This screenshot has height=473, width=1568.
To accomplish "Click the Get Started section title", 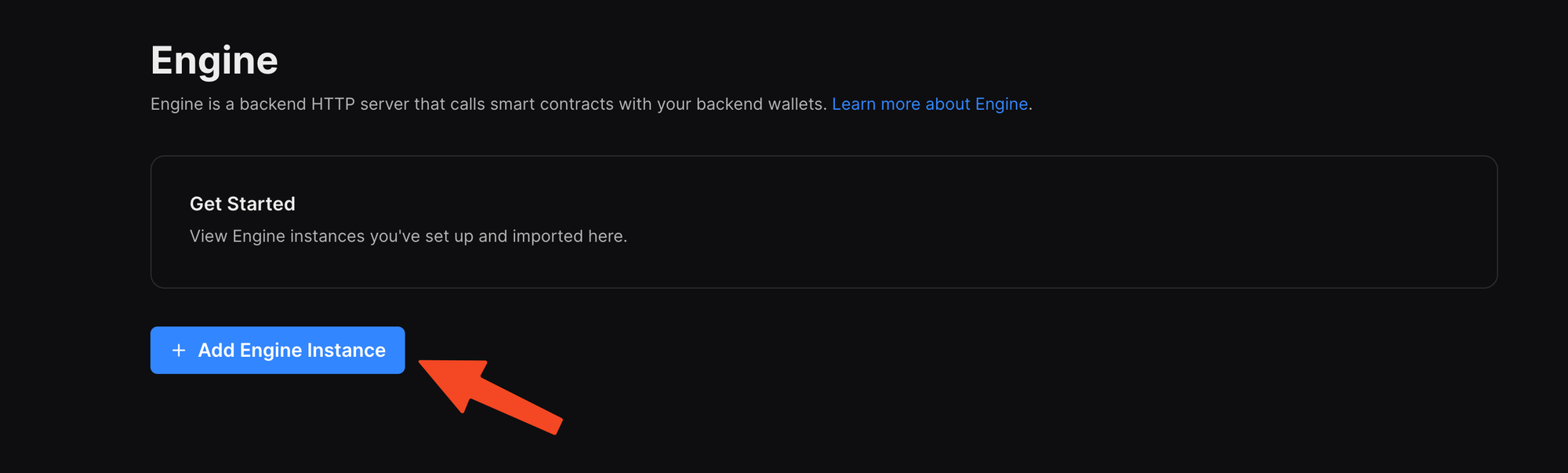I will click(243, 203).
